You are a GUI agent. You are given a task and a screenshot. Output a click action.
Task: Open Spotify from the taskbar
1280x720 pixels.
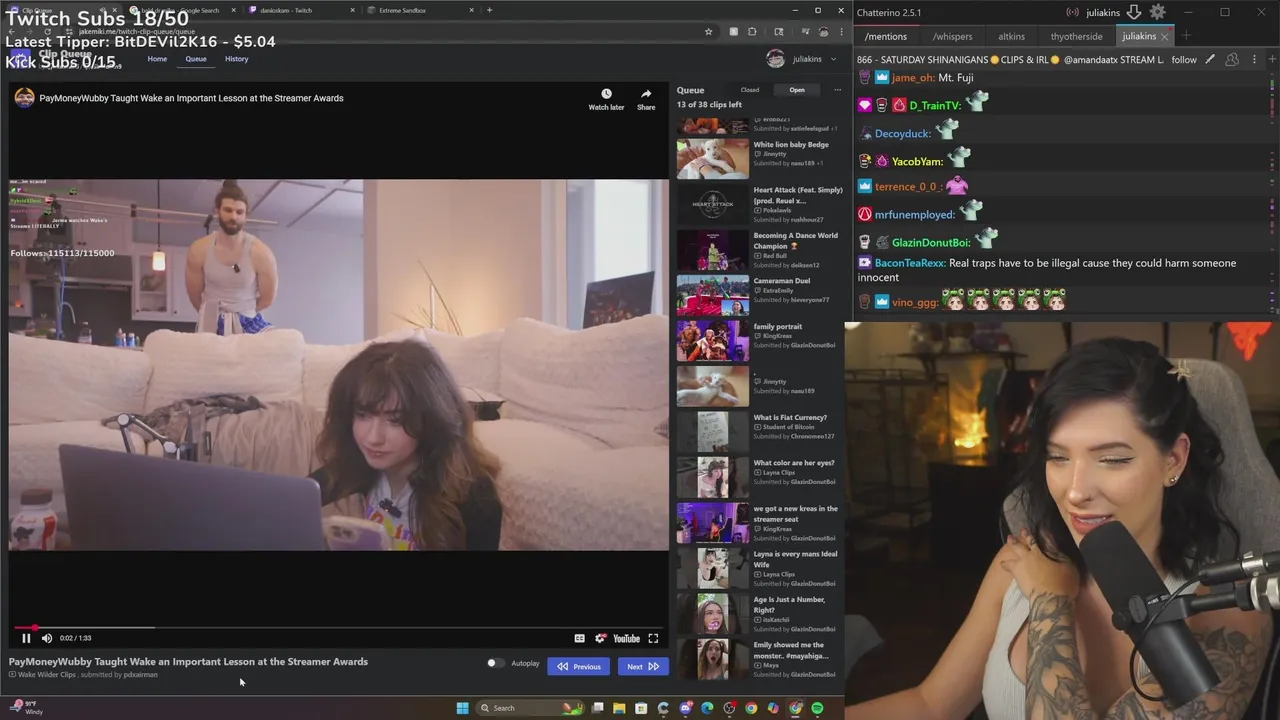(x=817, y=708)
